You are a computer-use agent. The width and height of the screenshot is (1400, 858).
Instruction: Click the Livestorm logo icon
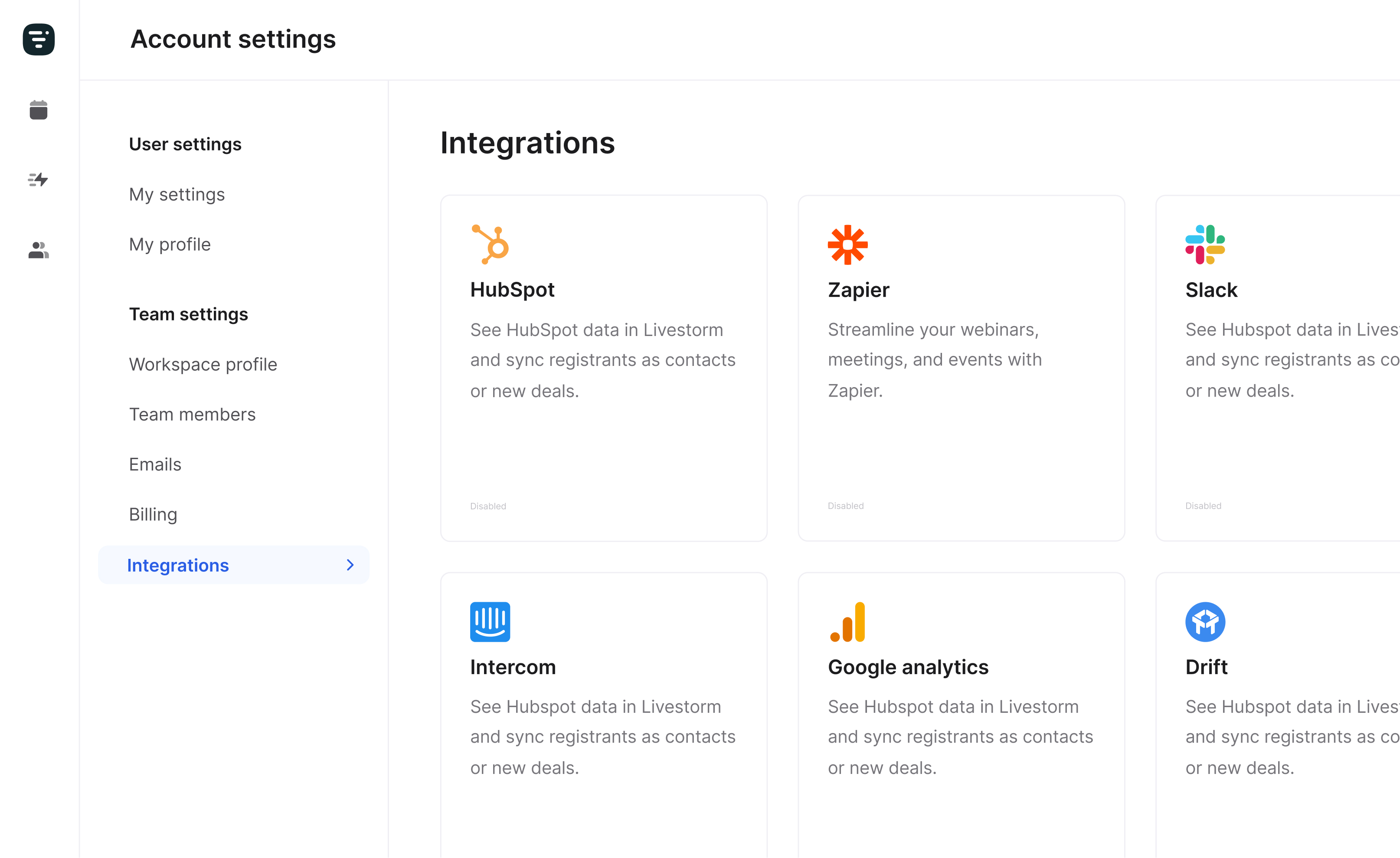pyautogui.click(x=39, y=39)
